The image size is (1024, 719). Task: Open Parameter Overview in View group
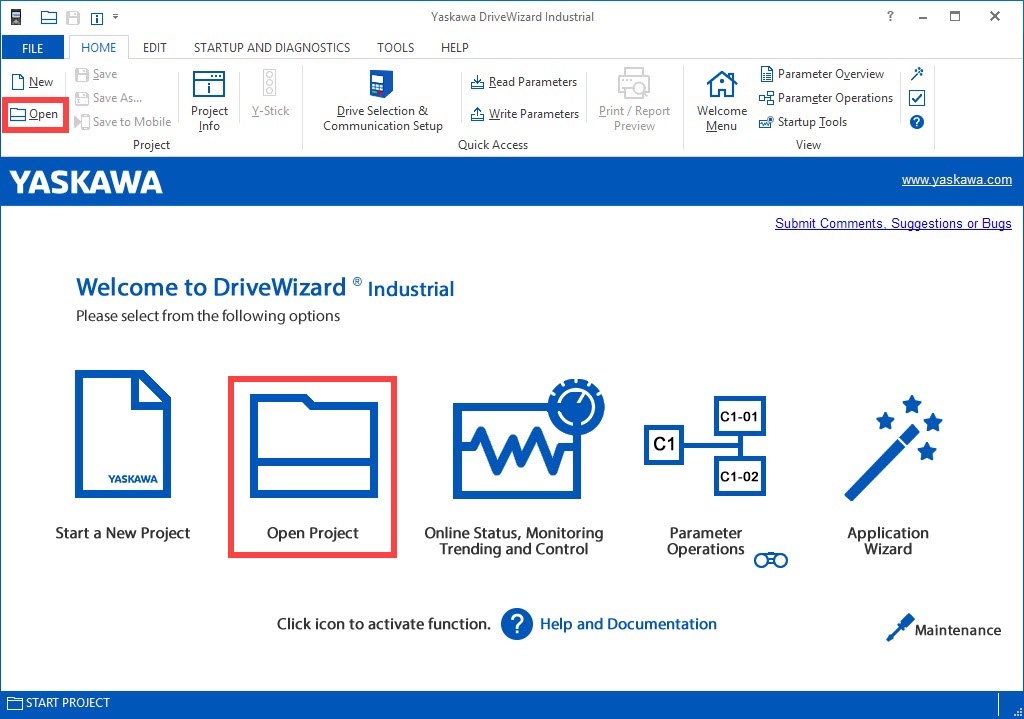tap(822, 74)
